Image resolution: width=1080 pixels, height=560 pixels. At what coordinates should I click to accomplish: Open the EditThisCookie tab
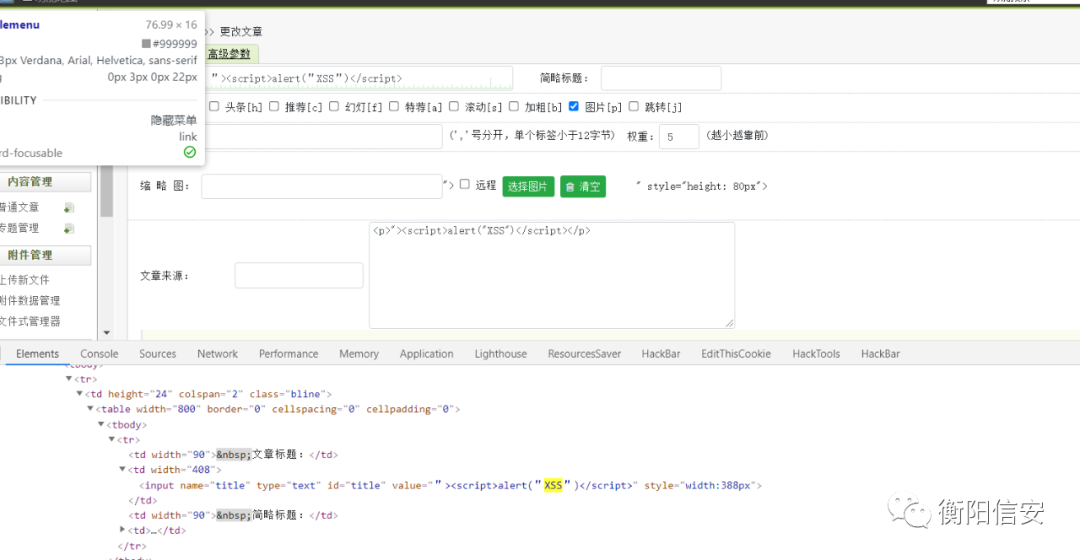[736, 353]
